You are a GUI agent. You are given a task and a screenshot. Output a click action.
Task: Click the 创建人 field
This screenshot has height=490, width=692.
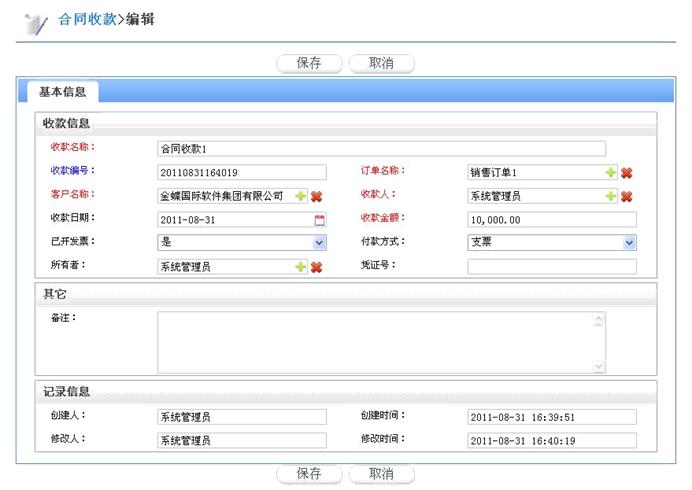click(242, 417)
